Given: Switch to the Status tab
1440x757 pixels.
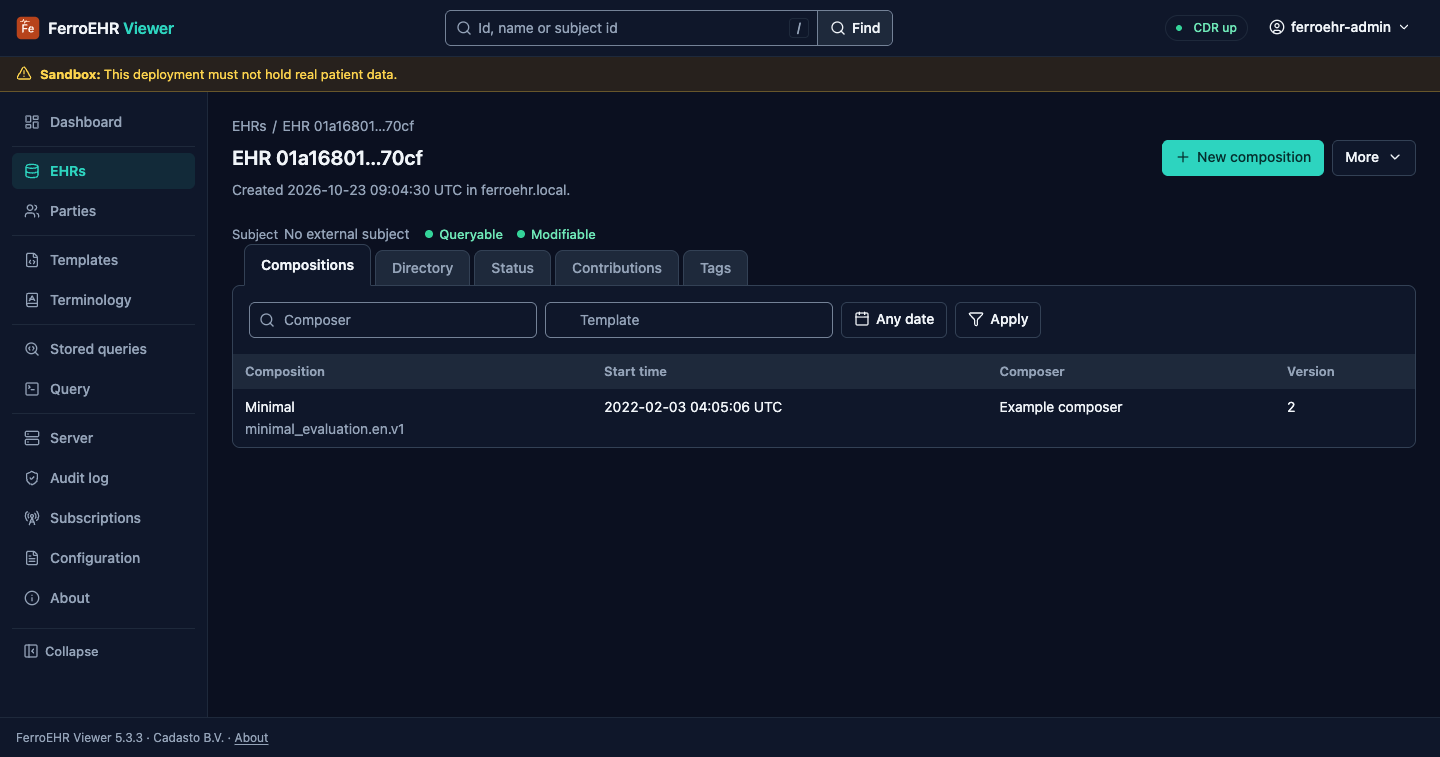Looking at the screenshot, I should tap(512, 268).
